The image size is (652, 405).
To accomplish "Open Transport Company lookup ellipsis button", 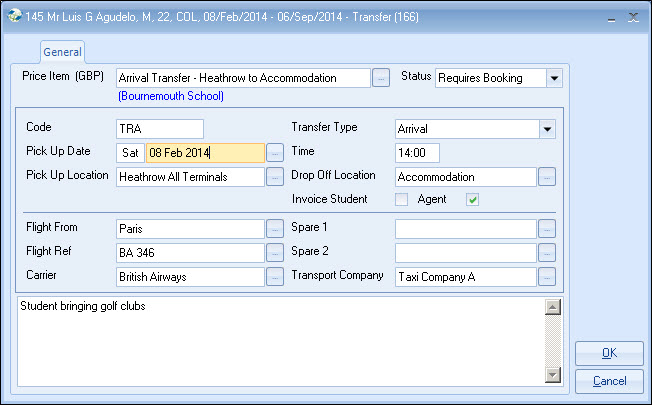I will (x=546, y=277).
